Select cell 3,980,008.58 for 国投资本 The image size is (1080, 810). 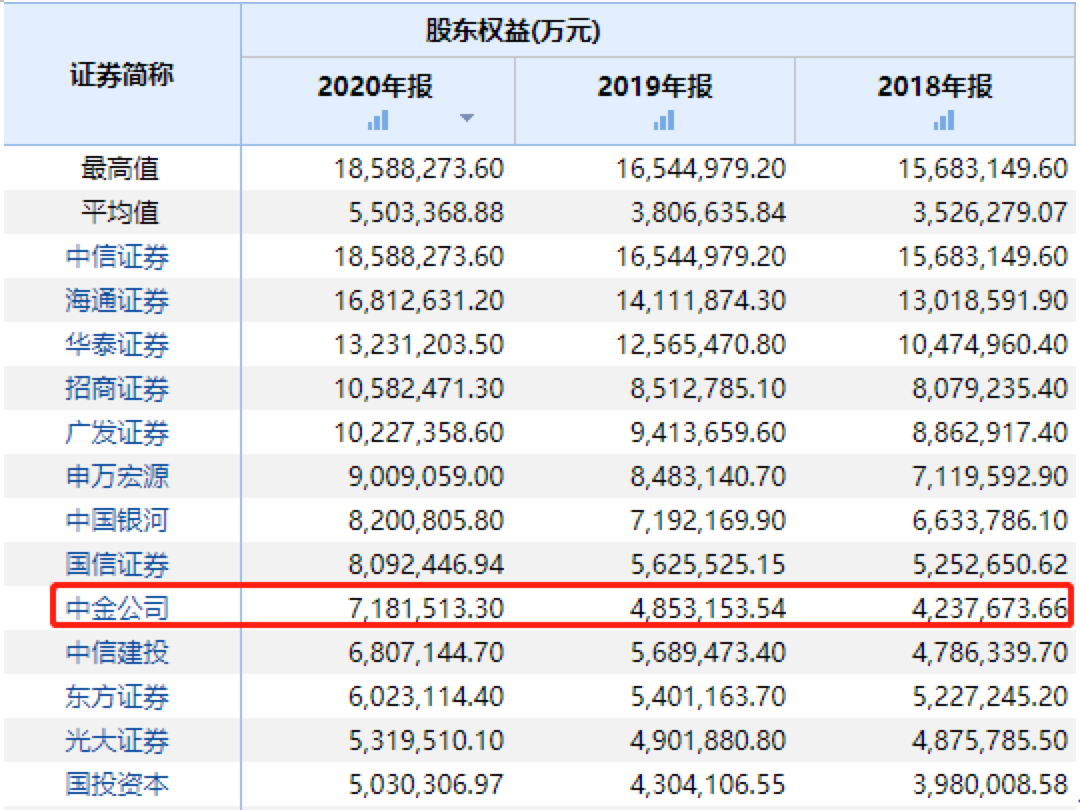(990, 785)
